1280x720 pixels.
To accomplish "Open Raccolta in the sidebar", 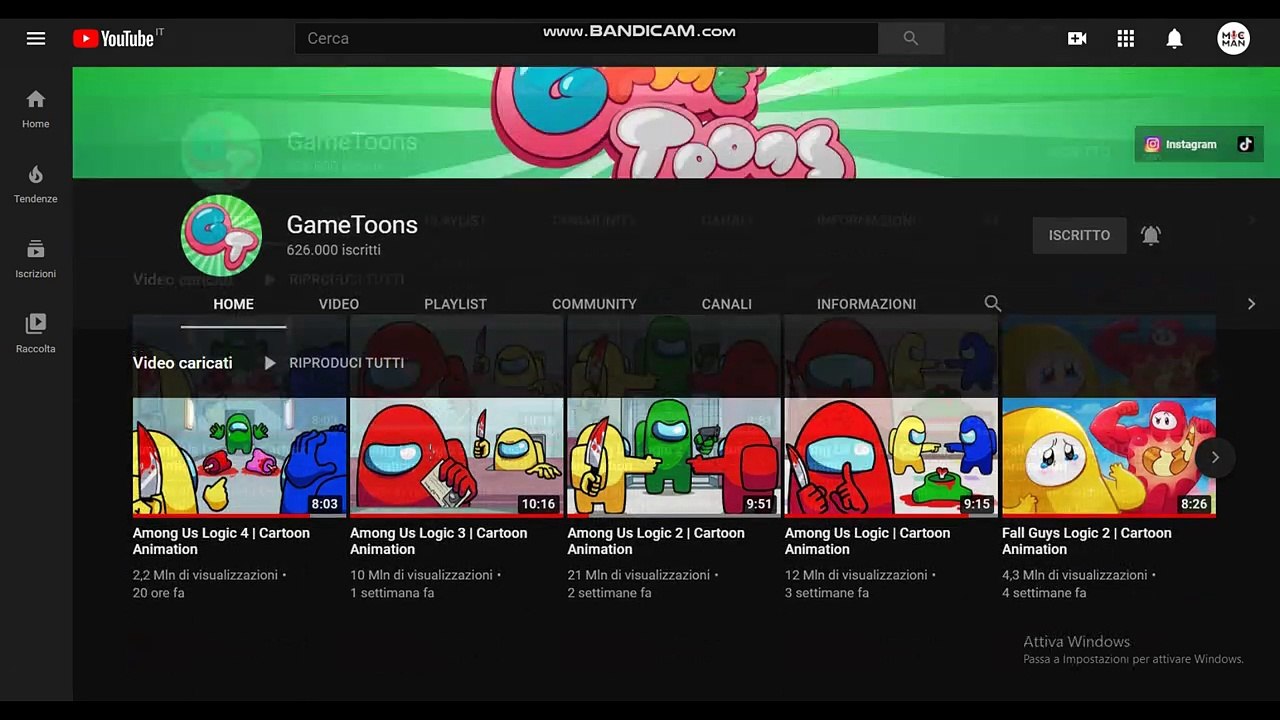I will pyautogui.click(x=36, y=334).
